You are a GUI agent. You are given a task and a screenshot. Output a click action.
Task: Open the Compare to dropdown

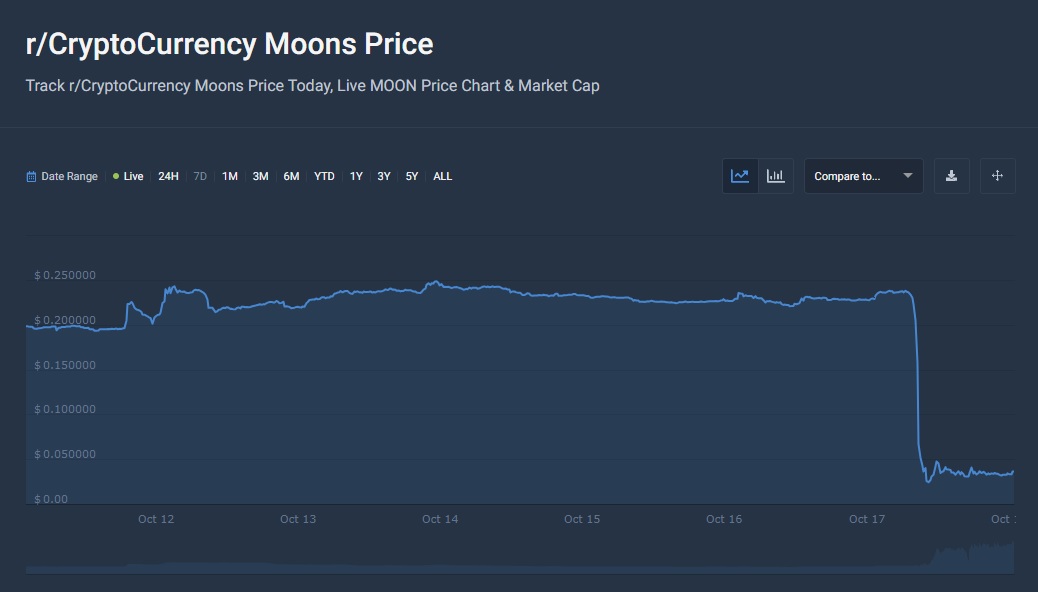click(x=855, y=176)
